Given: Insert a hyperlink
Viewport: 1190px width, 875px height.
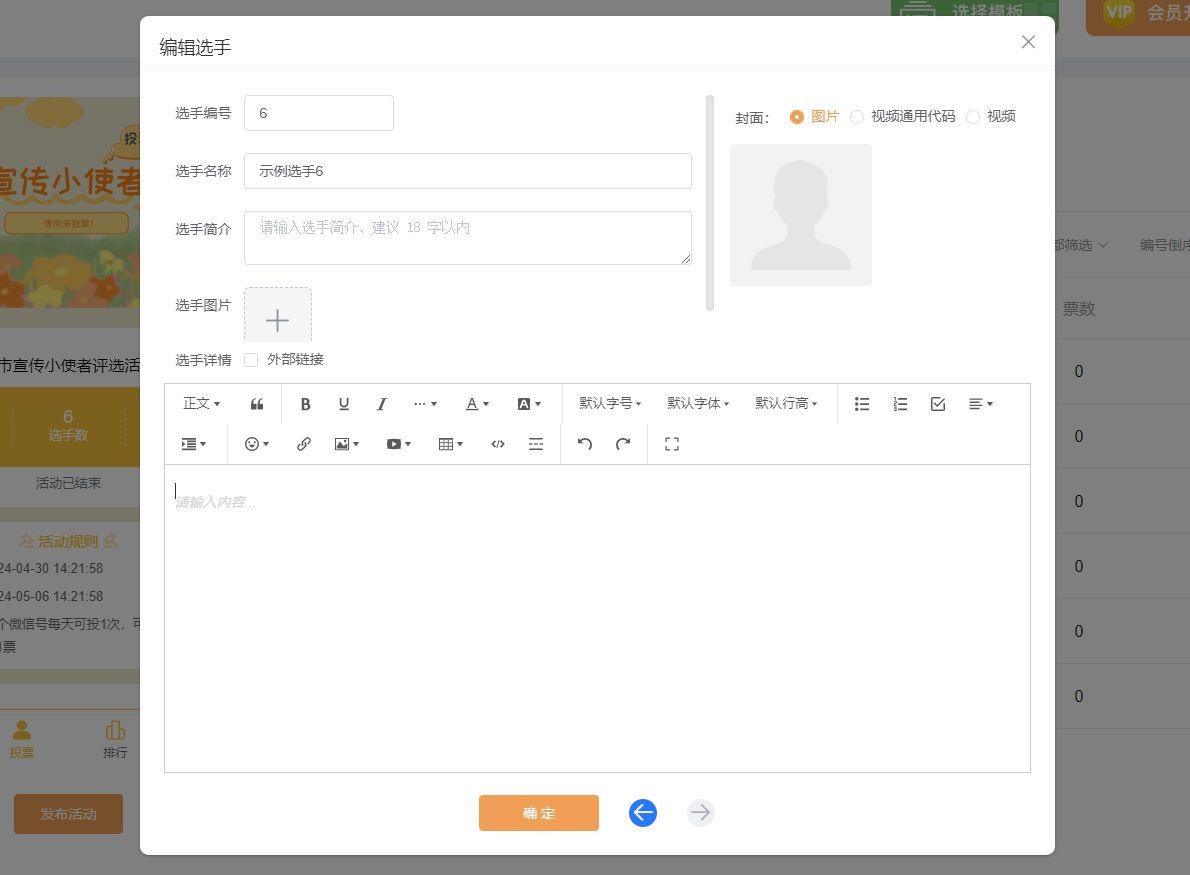Looking at the screenshot, I should [x=304, y=444].
